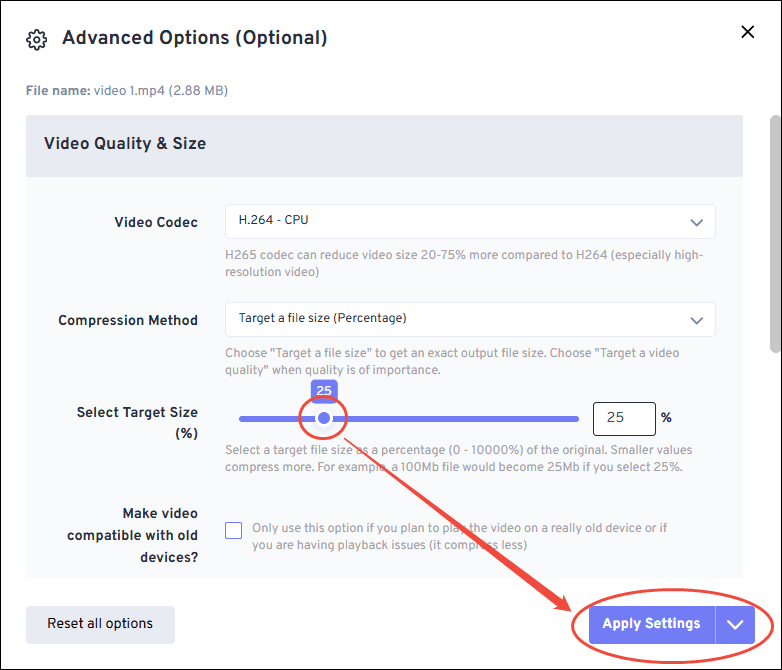Expand the arrow next to Apply Settings

736,624
